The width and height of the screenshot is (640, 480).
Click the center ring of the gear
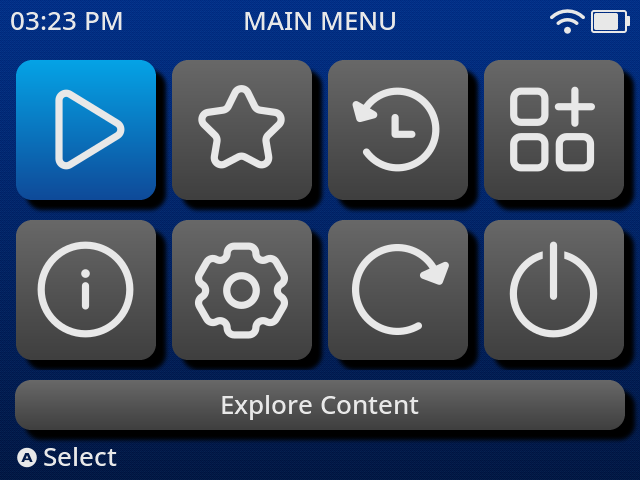pos(242,290)
